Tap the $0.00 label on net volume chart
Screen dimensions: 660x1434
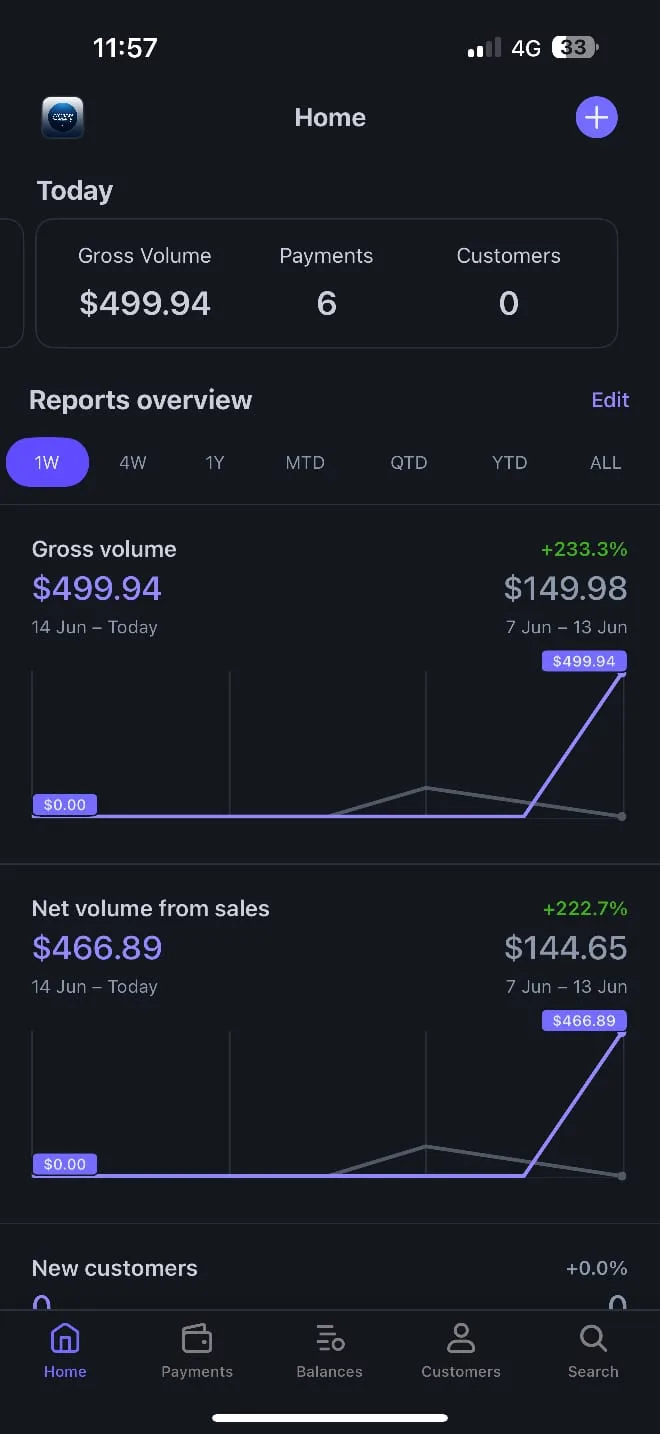tap(65, 1165)
